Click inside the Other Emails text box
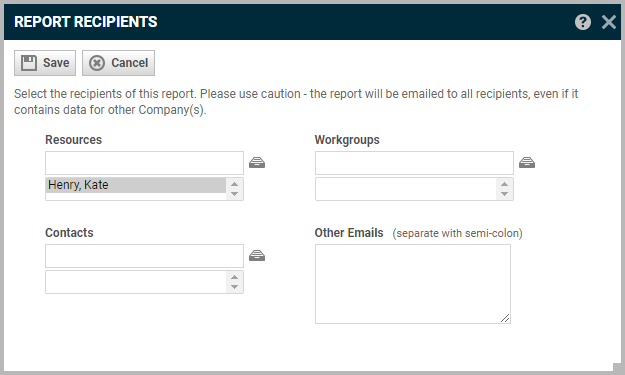625x375 pixels. coord(413,284)
